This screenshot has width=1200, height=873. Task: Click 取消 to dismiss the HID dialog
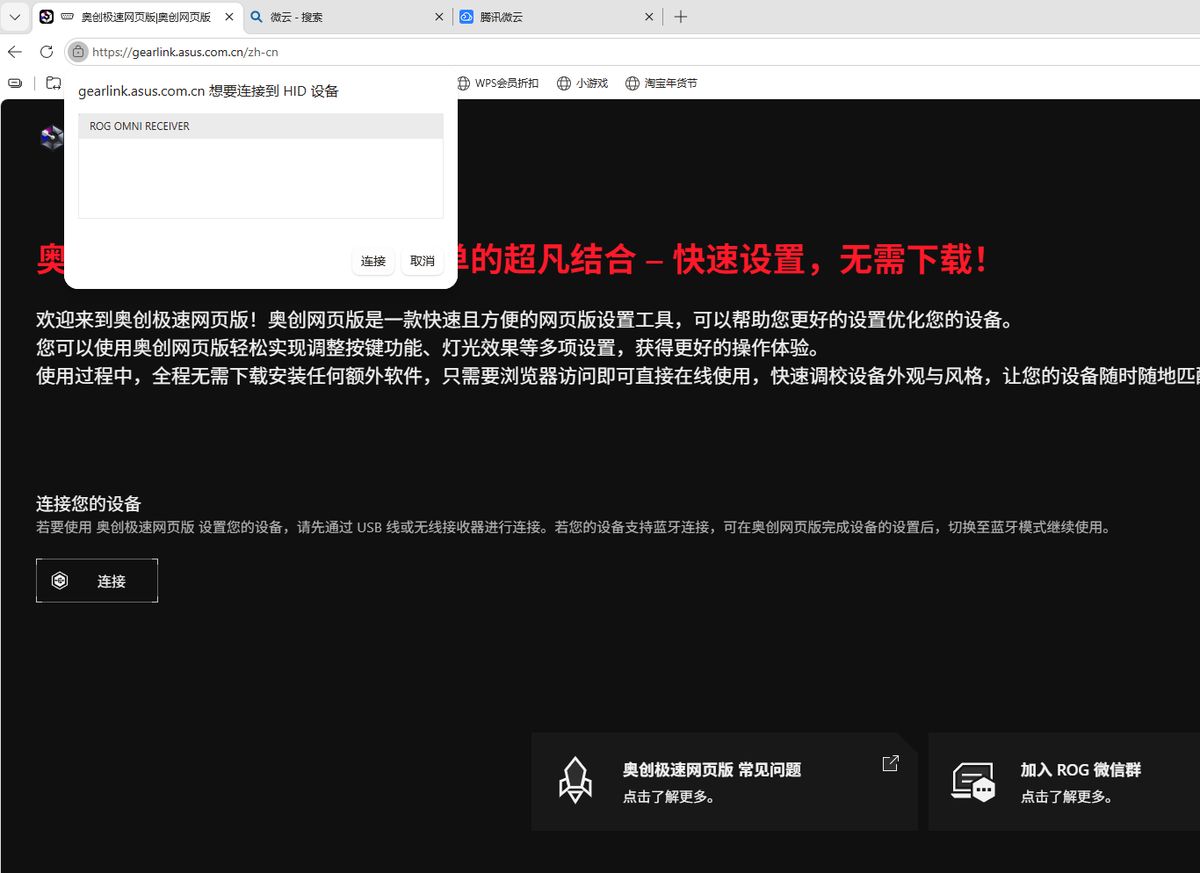point(422,261)
